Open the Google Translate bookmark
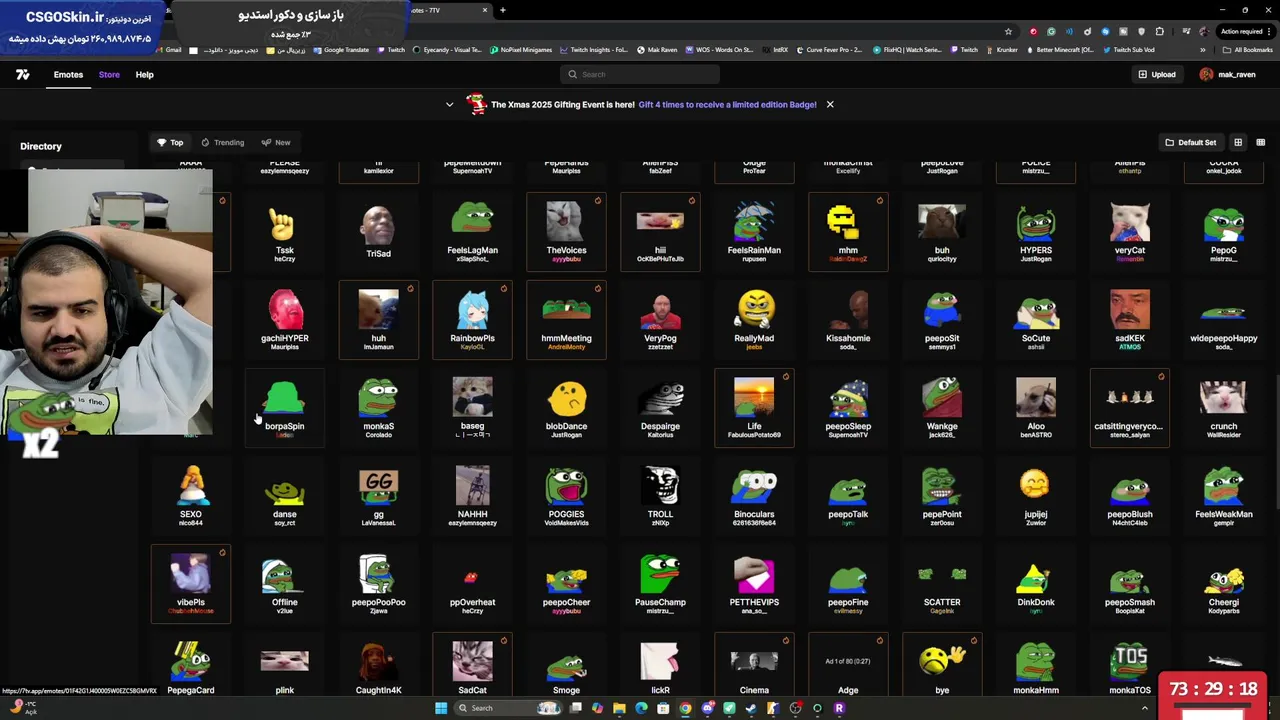The image size is (1280, 720). click(x=341, y=50)
